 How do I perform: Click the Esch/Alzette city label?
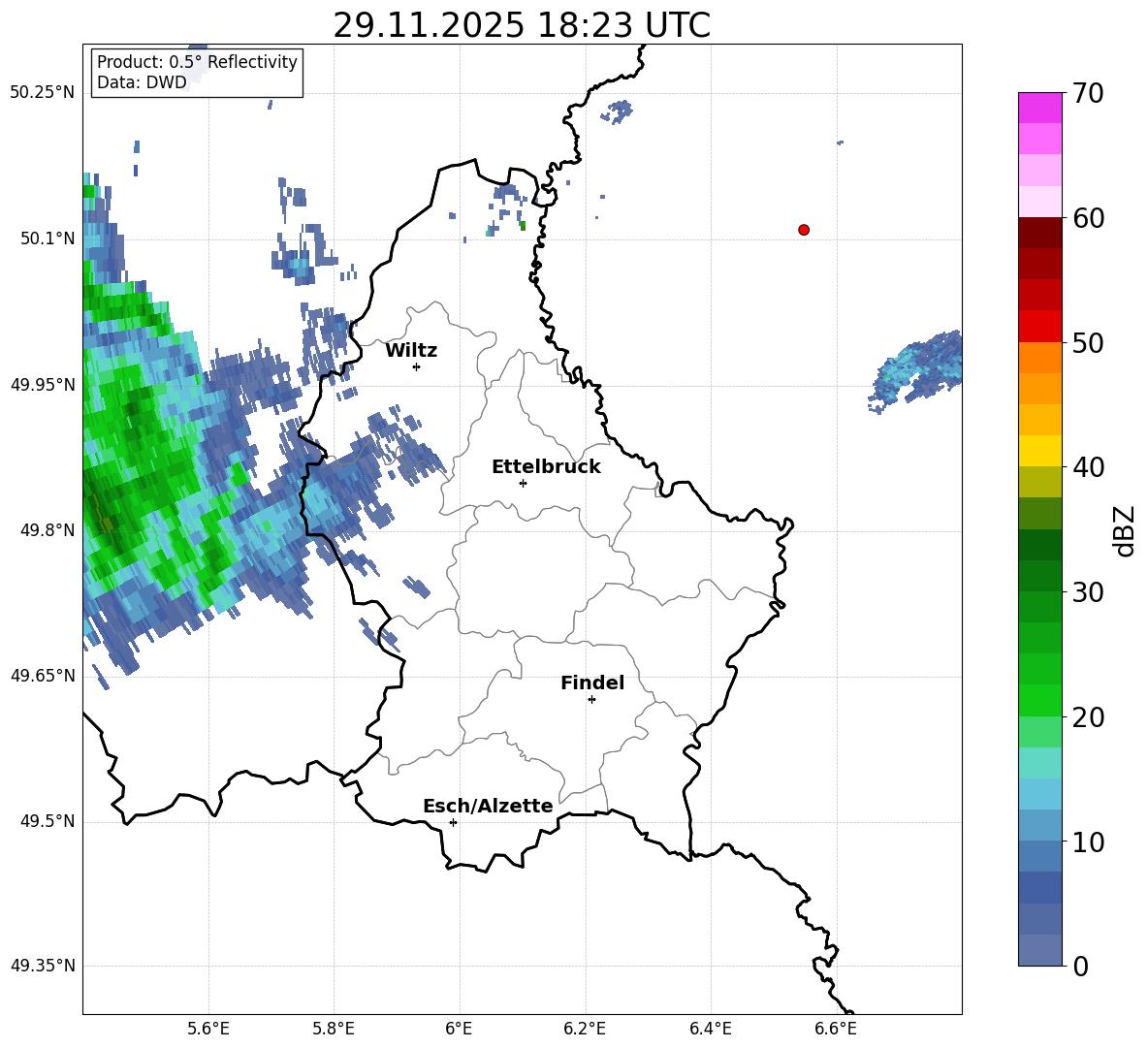(x=488, y=807)
